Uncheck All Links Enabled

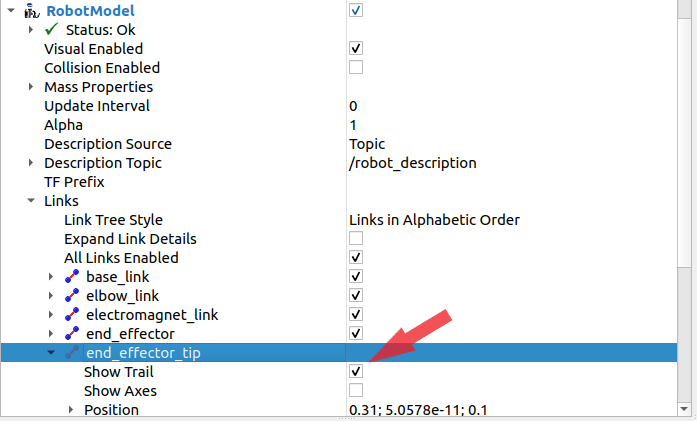(x=356, y=257)
